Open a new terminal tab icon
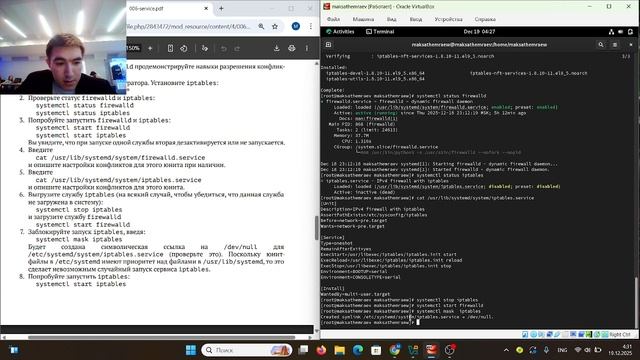The height and width of the screenshot is (360, 640). (x=328, y=44)
